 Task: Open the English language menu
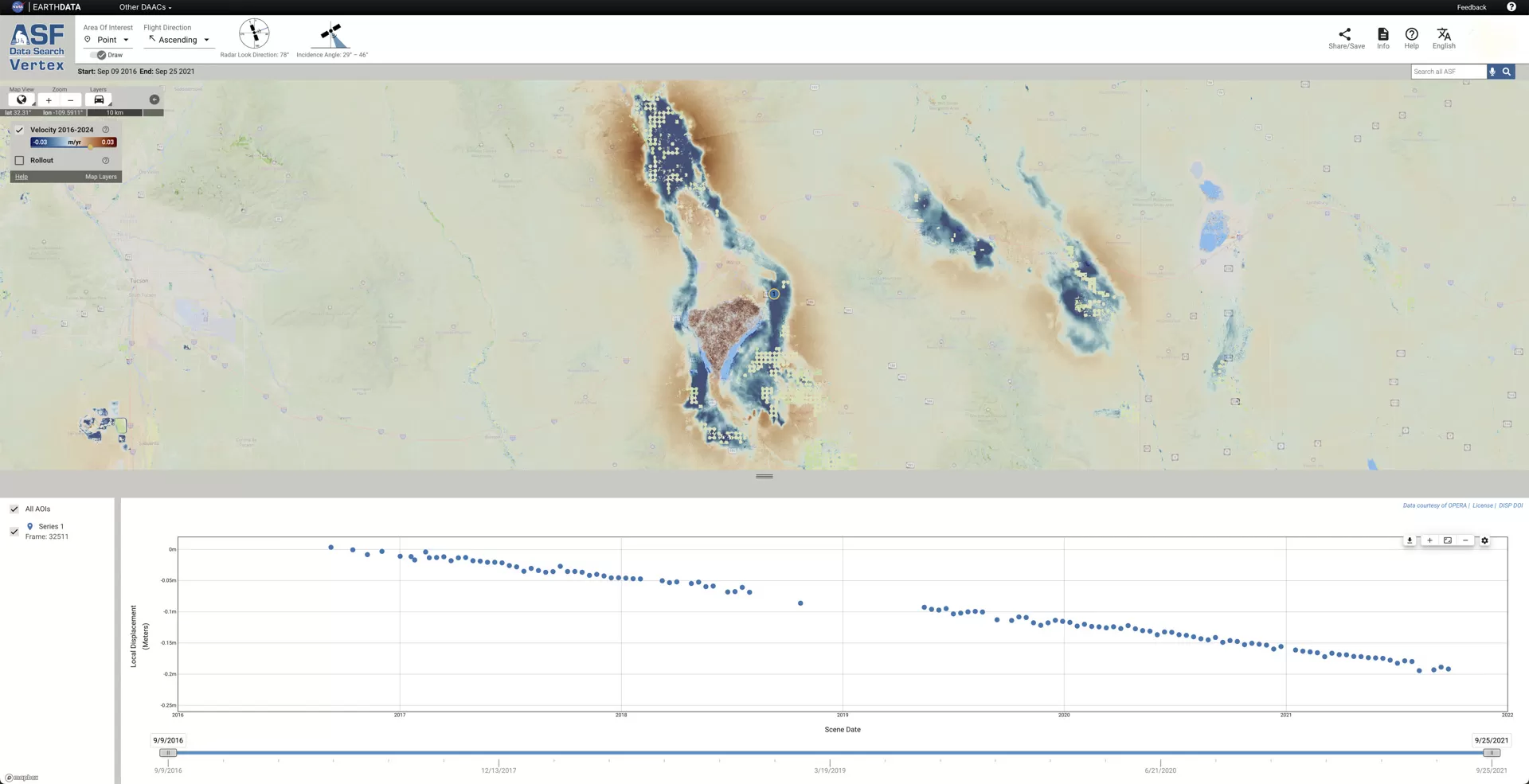(1443, 38)
